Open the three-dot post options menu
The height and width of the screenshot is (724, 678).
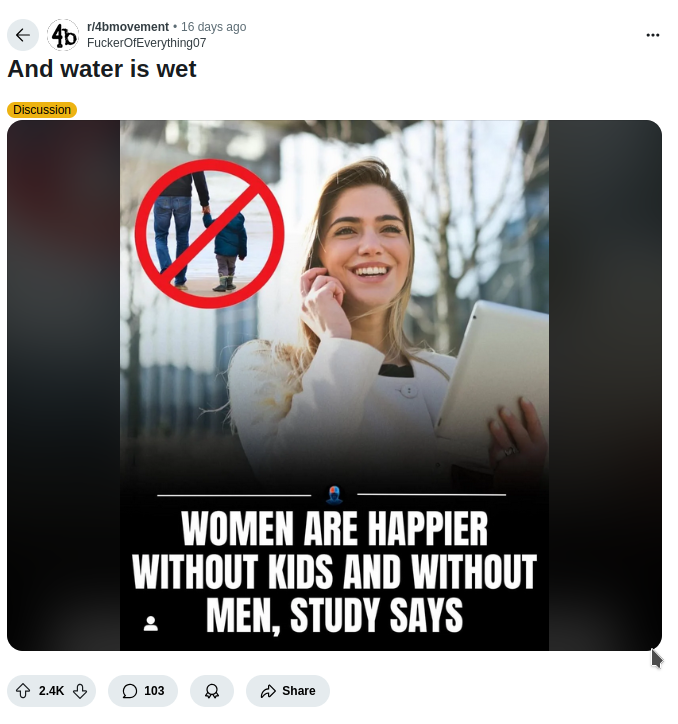click(x=653, y=35)
